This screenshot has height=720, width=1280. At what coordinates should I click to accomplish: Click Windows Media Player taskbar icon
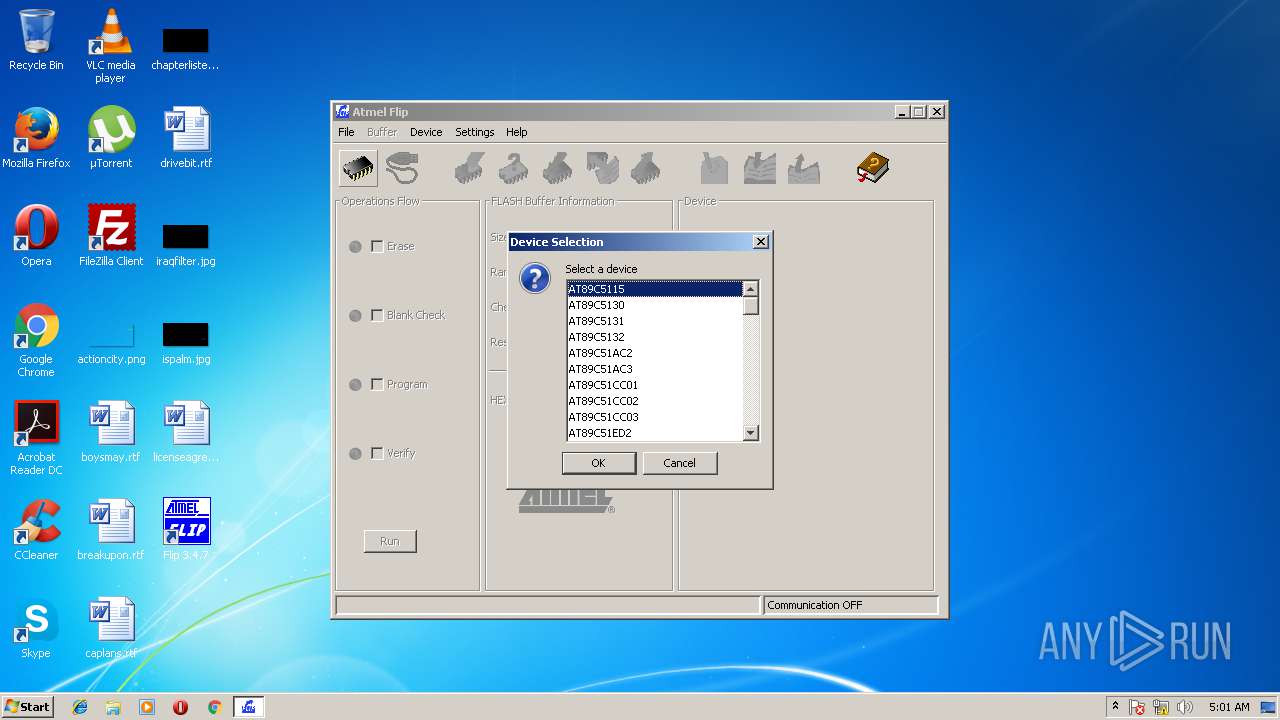[147, 707]
